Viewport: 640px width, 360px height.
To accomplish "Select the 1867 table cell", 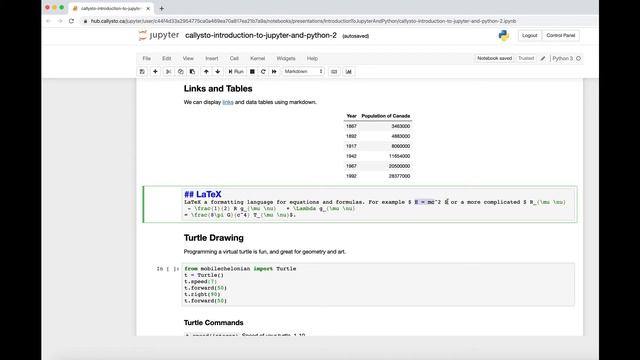I will click(351, 126).
